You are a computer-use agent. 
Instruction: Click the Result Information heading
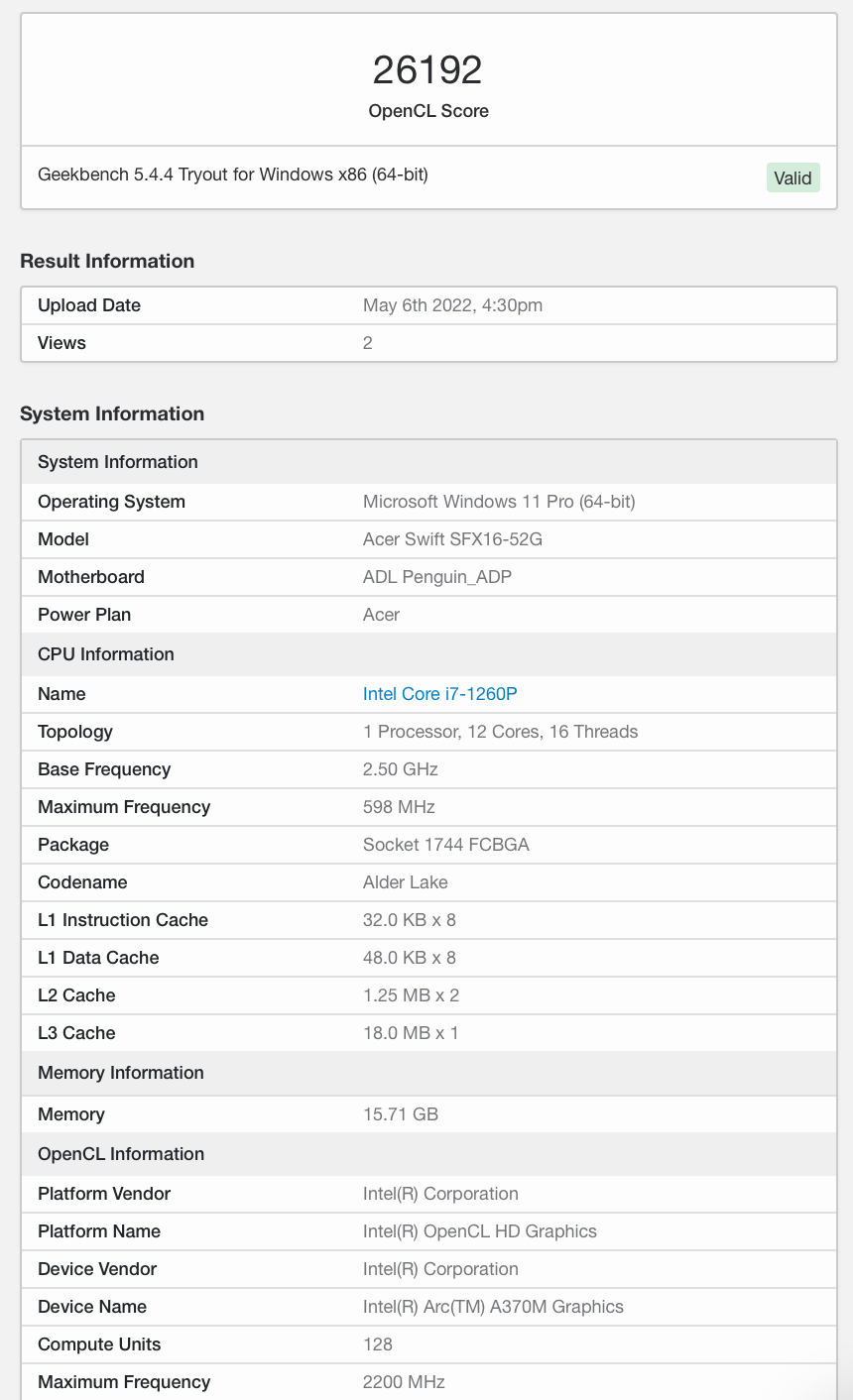[107, 261]
